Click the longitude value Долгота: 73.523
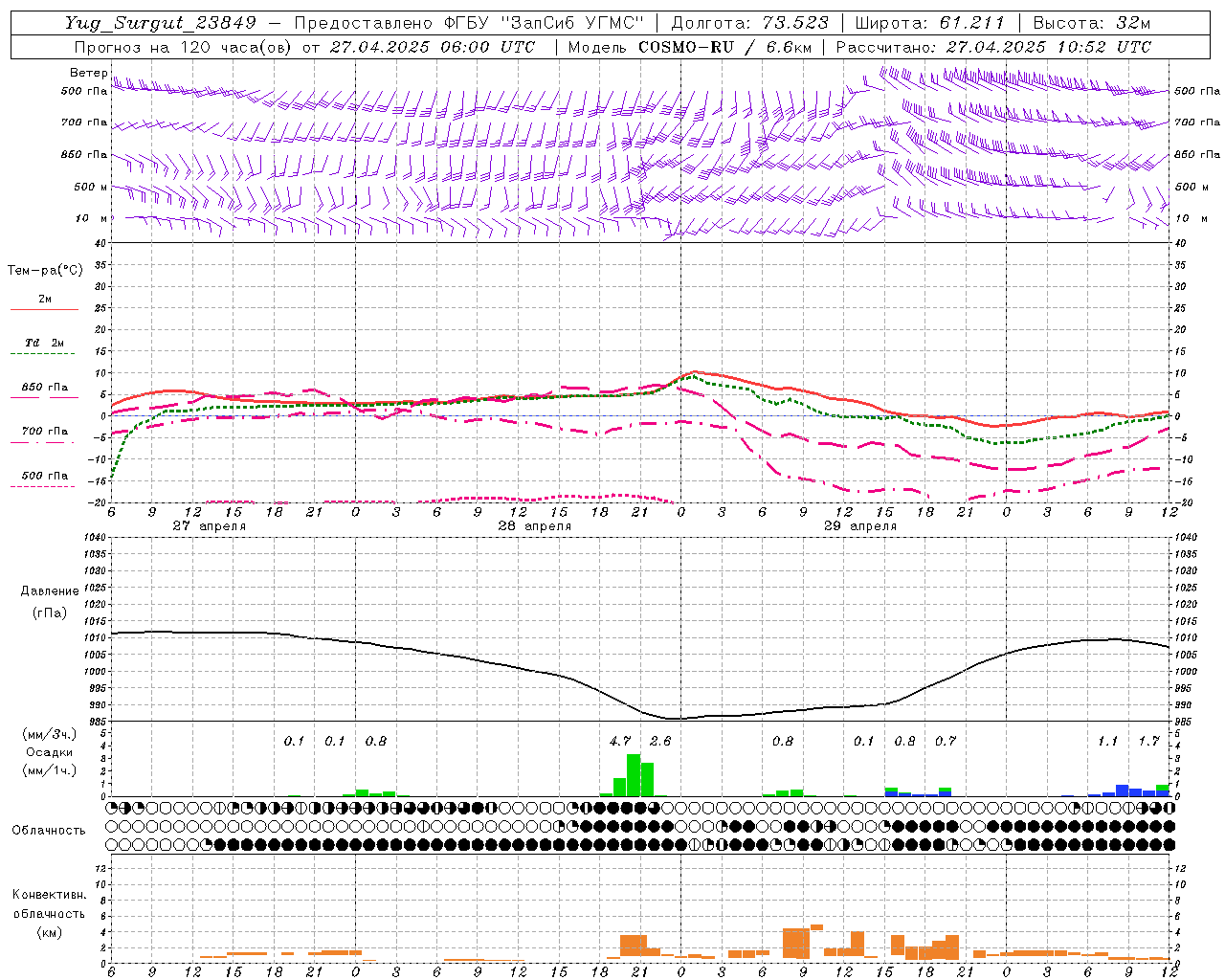The width and height of the screenshot is (1225, 980). [750, 23]
